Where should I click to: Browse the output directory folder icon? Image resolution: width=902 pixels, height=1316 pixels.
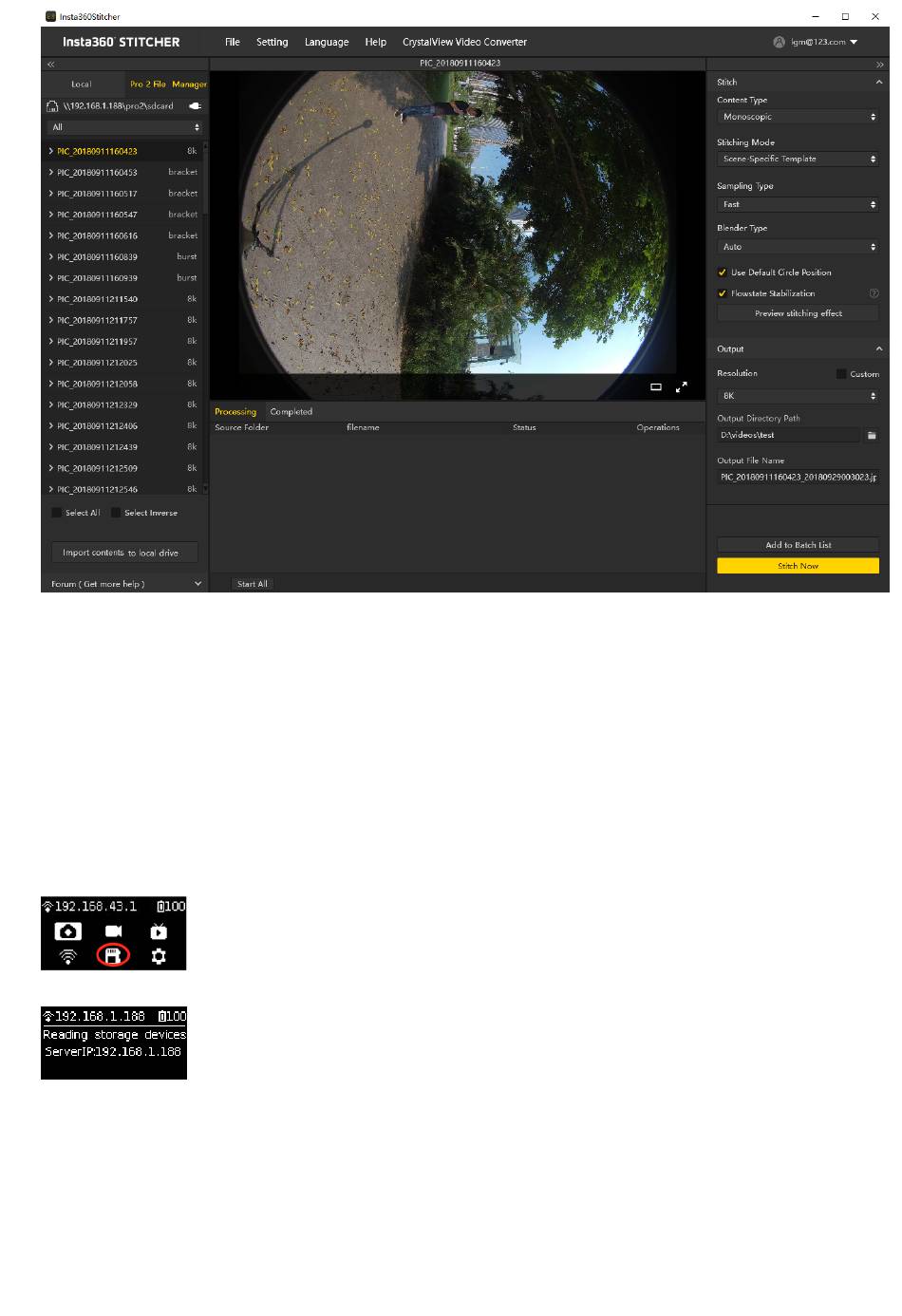point(872,435)
